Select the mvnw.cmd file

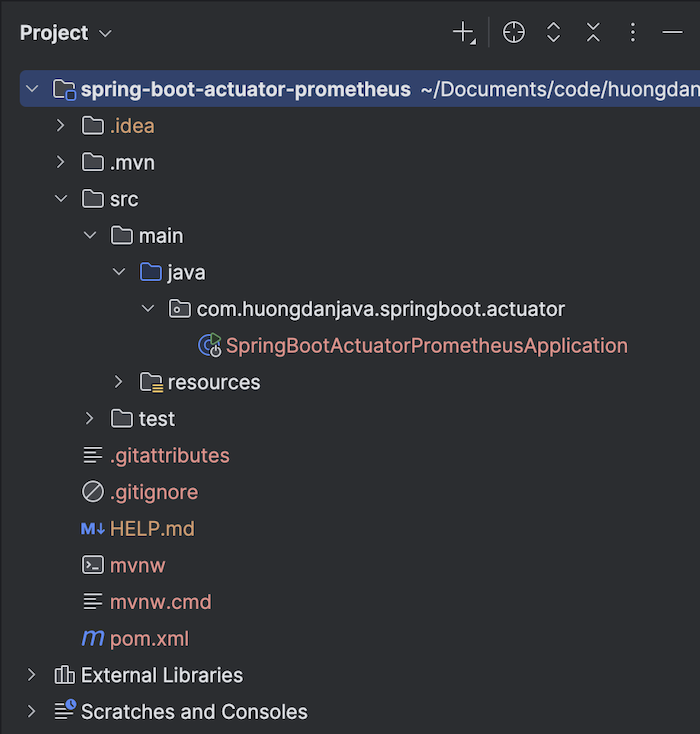(160, 602)
